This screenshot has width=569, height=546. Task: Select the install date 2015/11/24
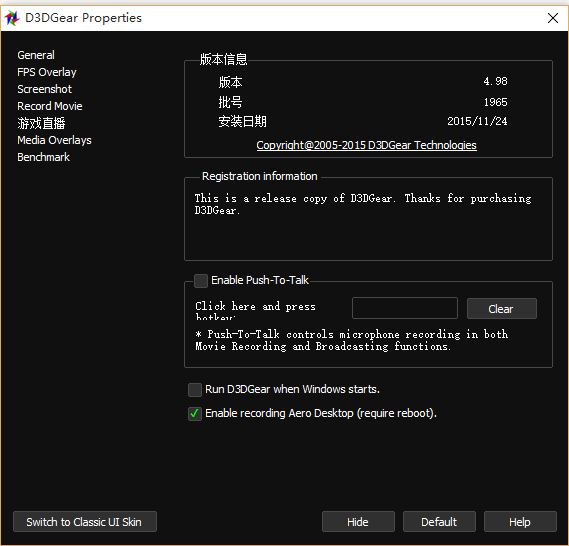477,121
